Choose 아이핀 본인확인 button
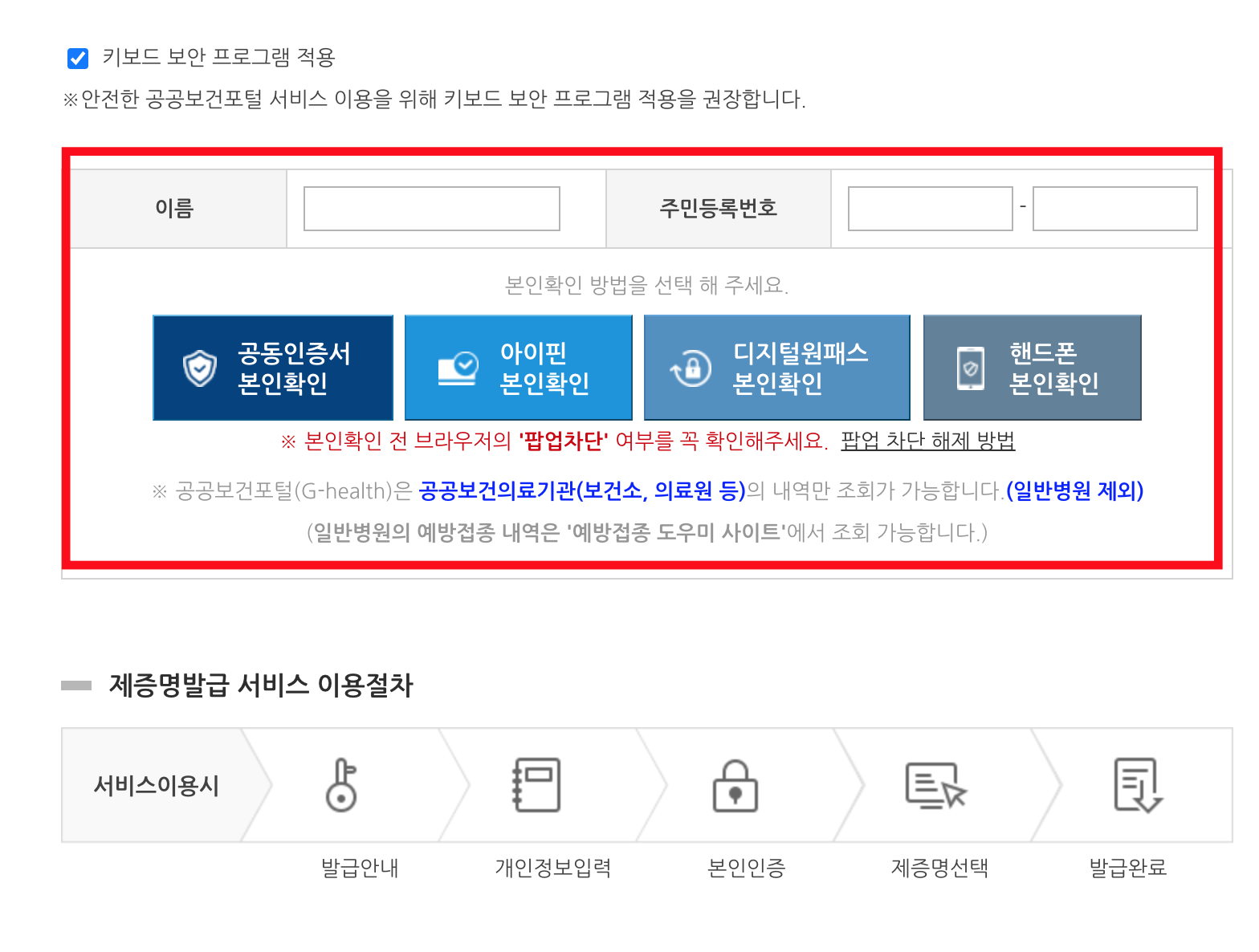Viewport: 1259px width, 952px height. [x=519, y=368]
